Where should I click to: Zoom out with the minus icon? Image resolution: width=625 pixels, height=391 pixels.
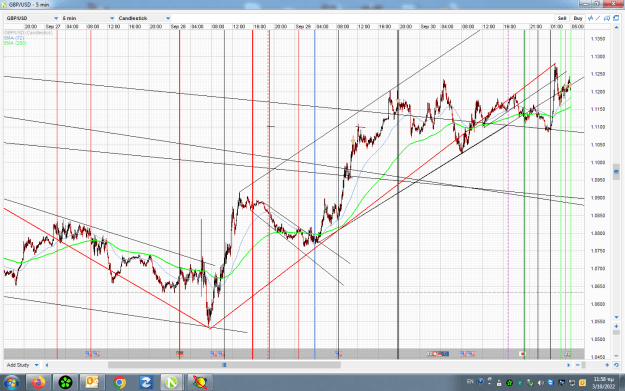pos(577,365)
